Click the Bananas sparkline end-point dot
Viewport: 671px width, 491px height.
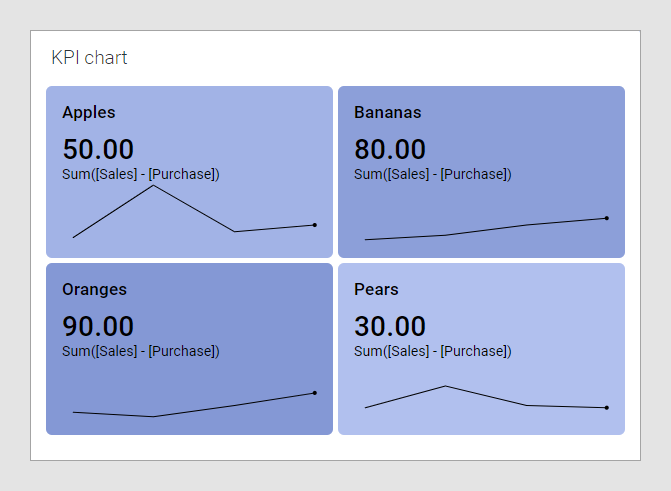[x=607, y=218]
